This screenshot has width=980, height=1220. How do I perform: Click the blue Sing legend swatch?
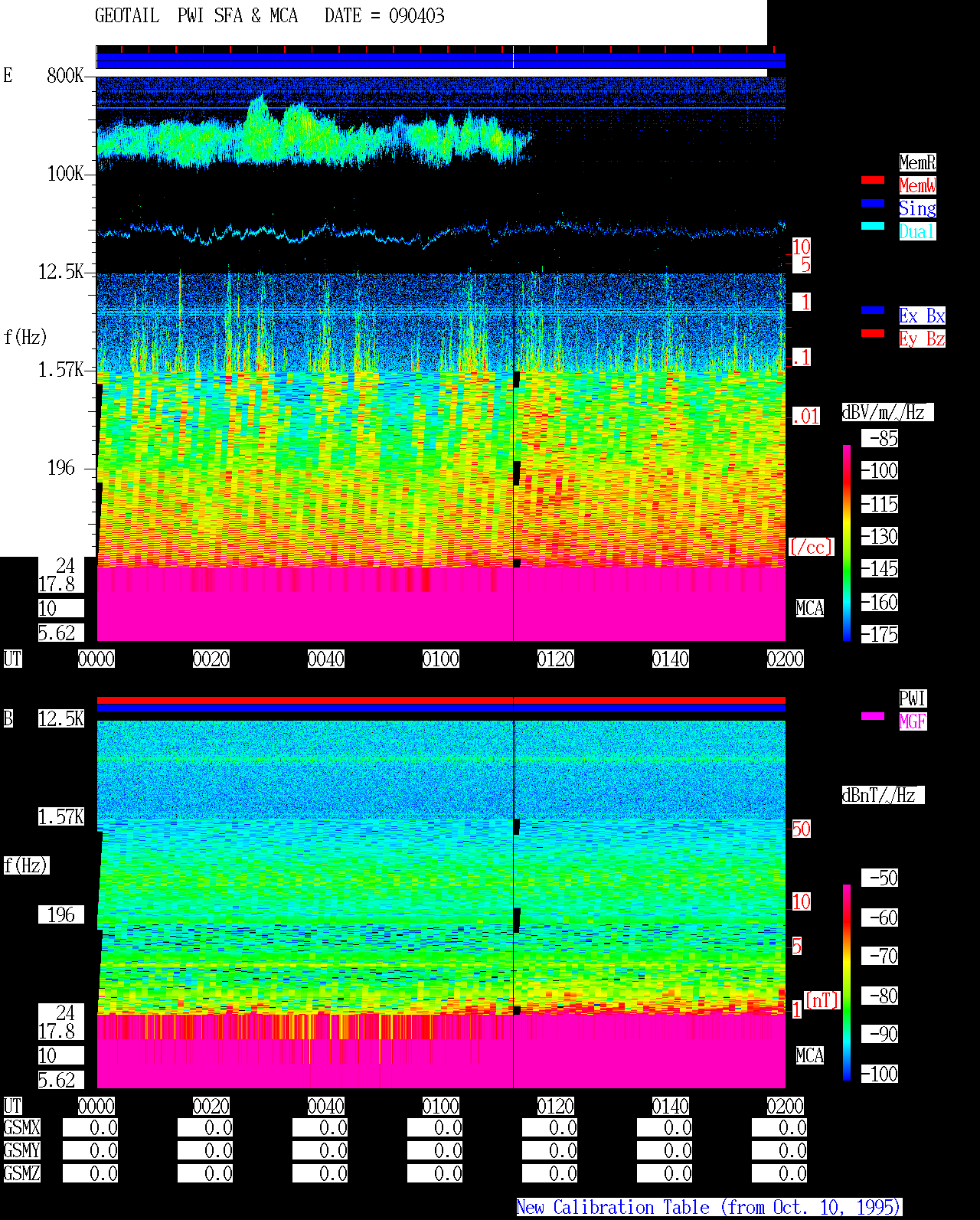pos(873,203)
